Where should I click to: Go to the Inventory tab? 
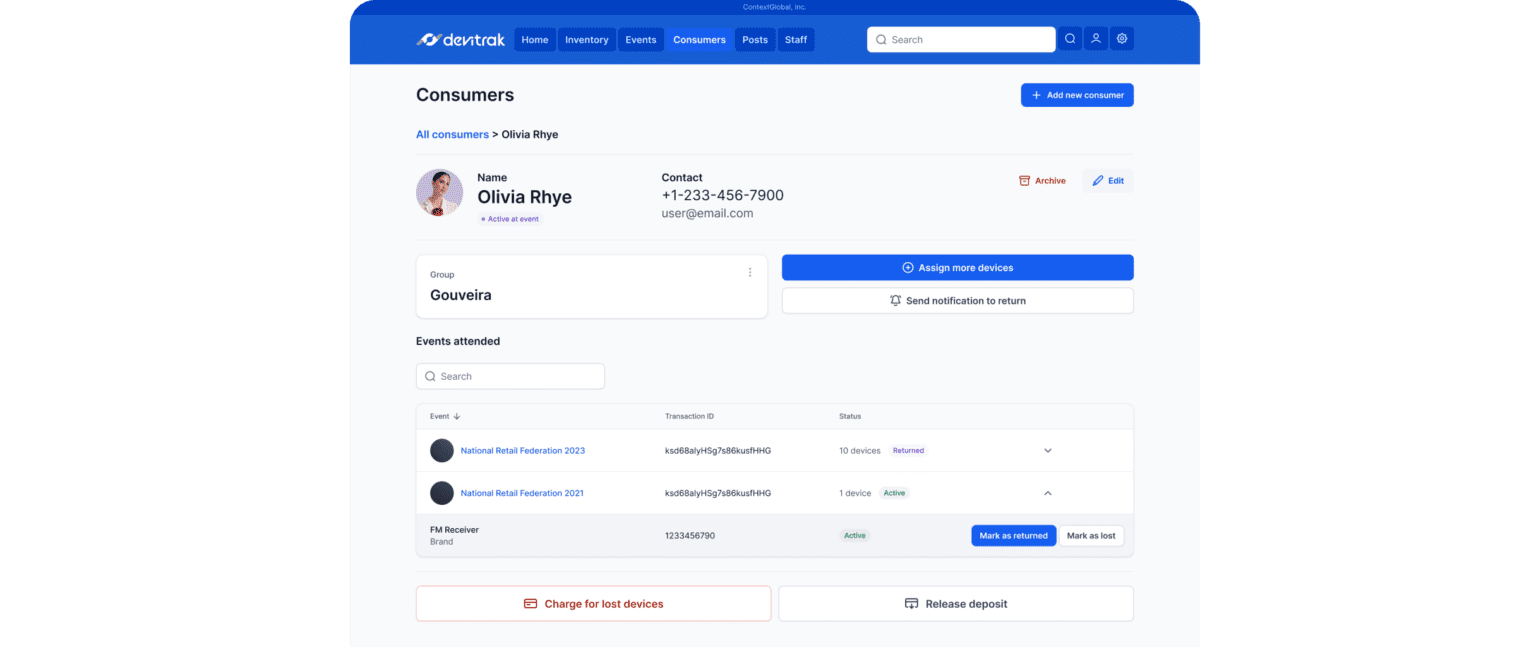(x=586, y=40)
